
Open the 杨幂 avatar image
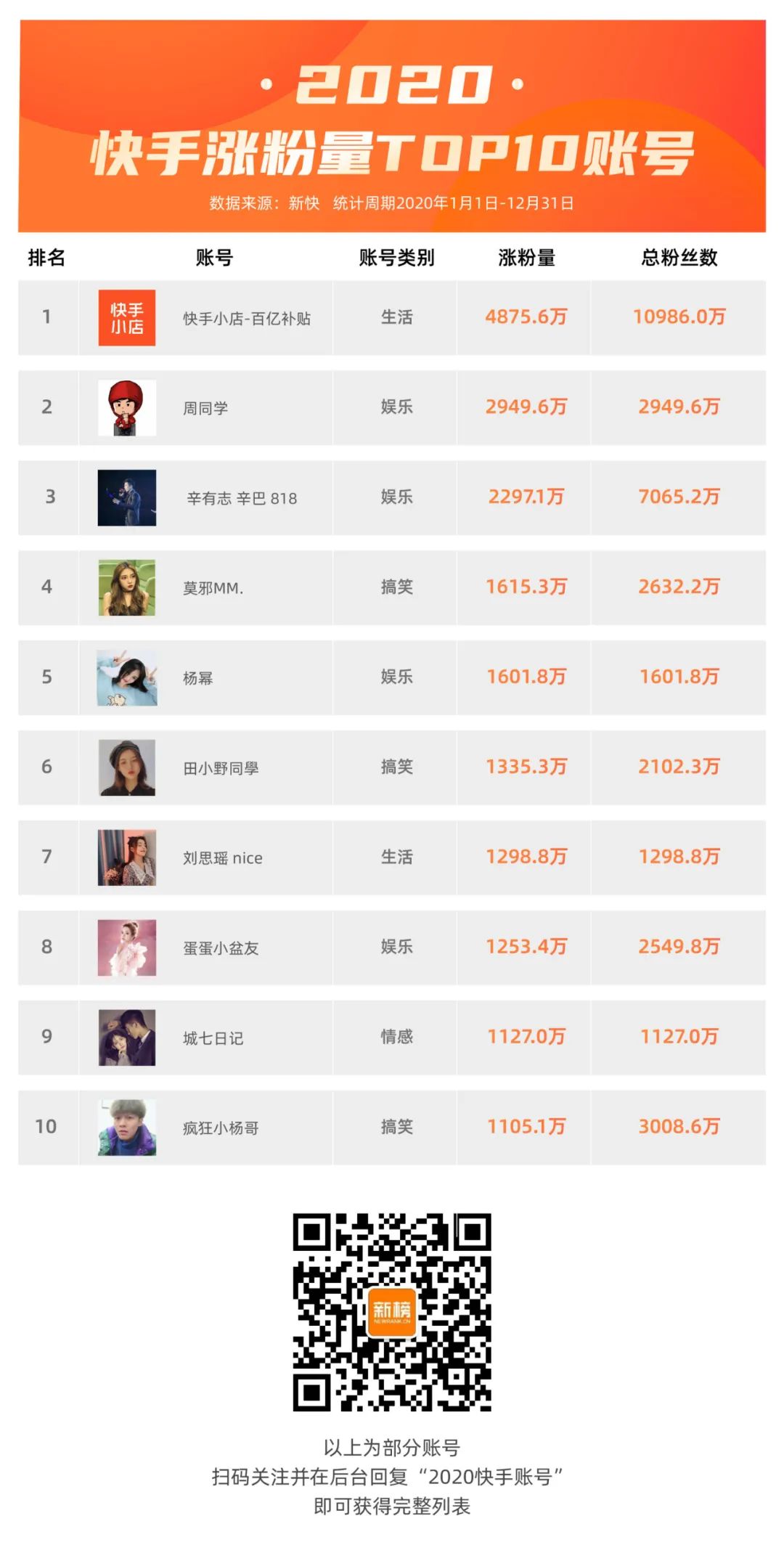pos(127,677)
